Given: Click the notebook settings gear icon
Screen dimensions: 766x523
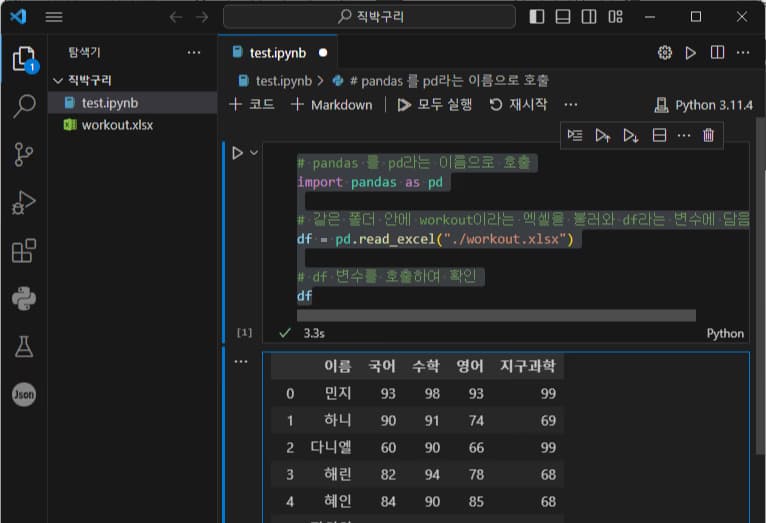Looking at the screenshot, I should 664,52.
